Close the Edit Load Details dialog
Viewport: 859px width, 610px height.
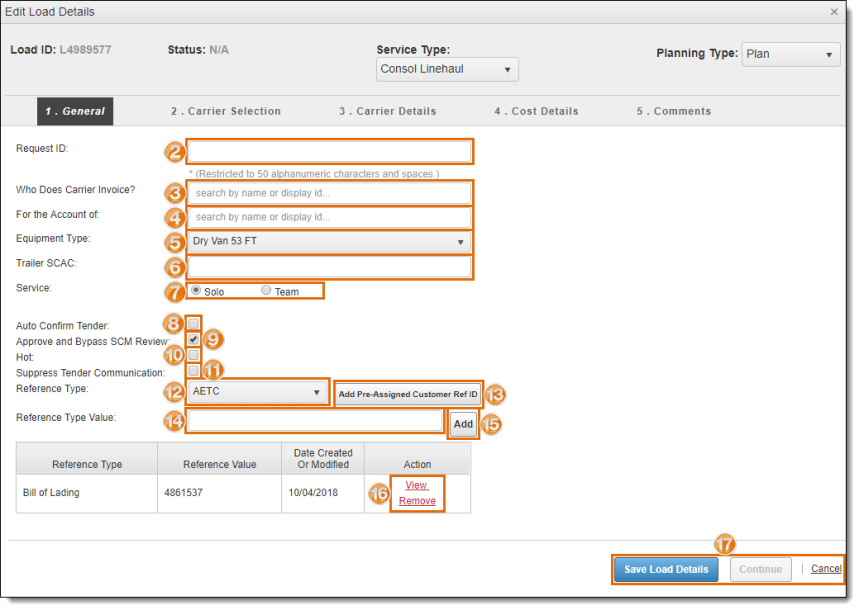click(x=834, y=12)
